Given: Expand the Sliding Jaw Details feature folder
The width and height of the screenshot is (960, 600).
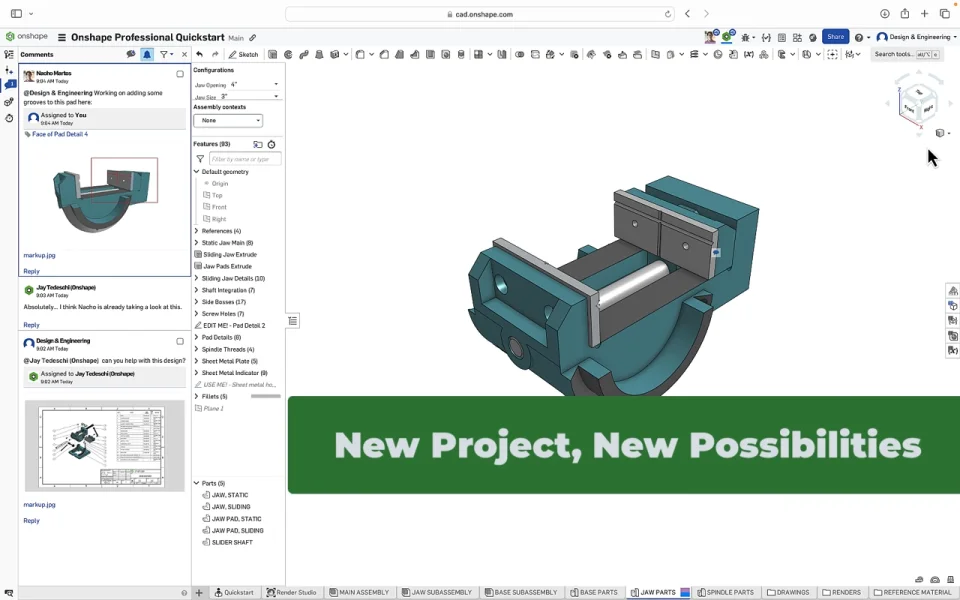Looking at the screenshot, I should 197,278.
